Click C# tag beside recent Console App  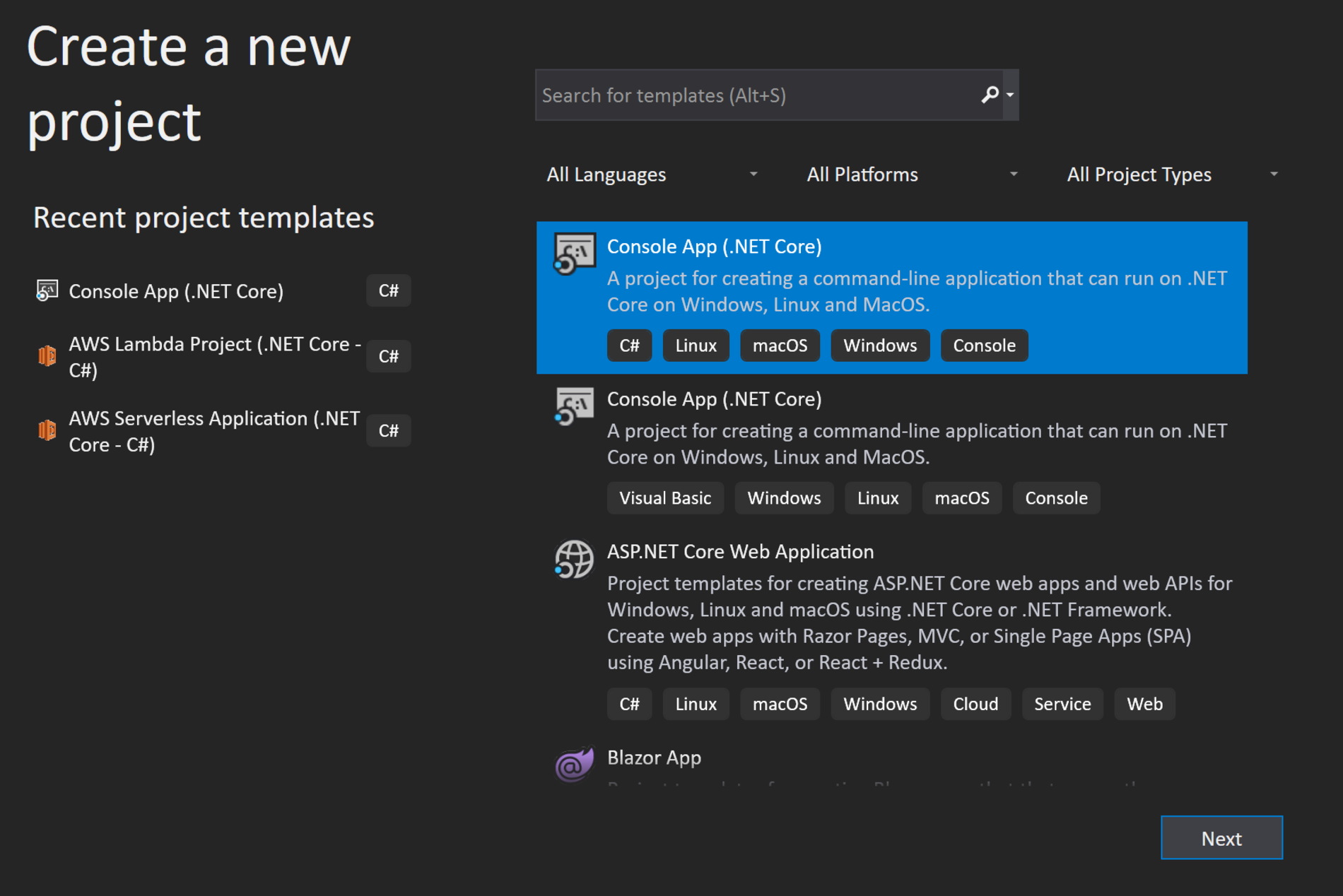coord(389,290)
